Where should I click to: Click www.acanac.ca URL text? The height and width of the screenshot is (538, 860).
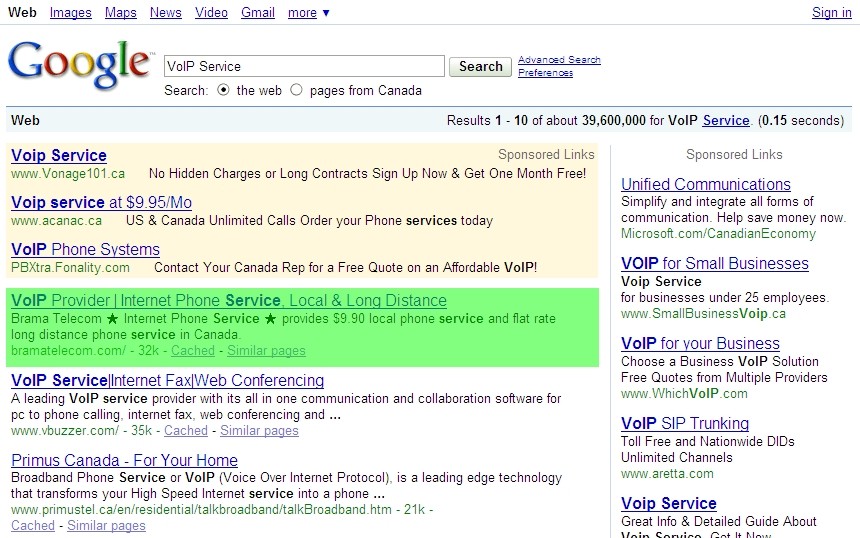(56, 221)
